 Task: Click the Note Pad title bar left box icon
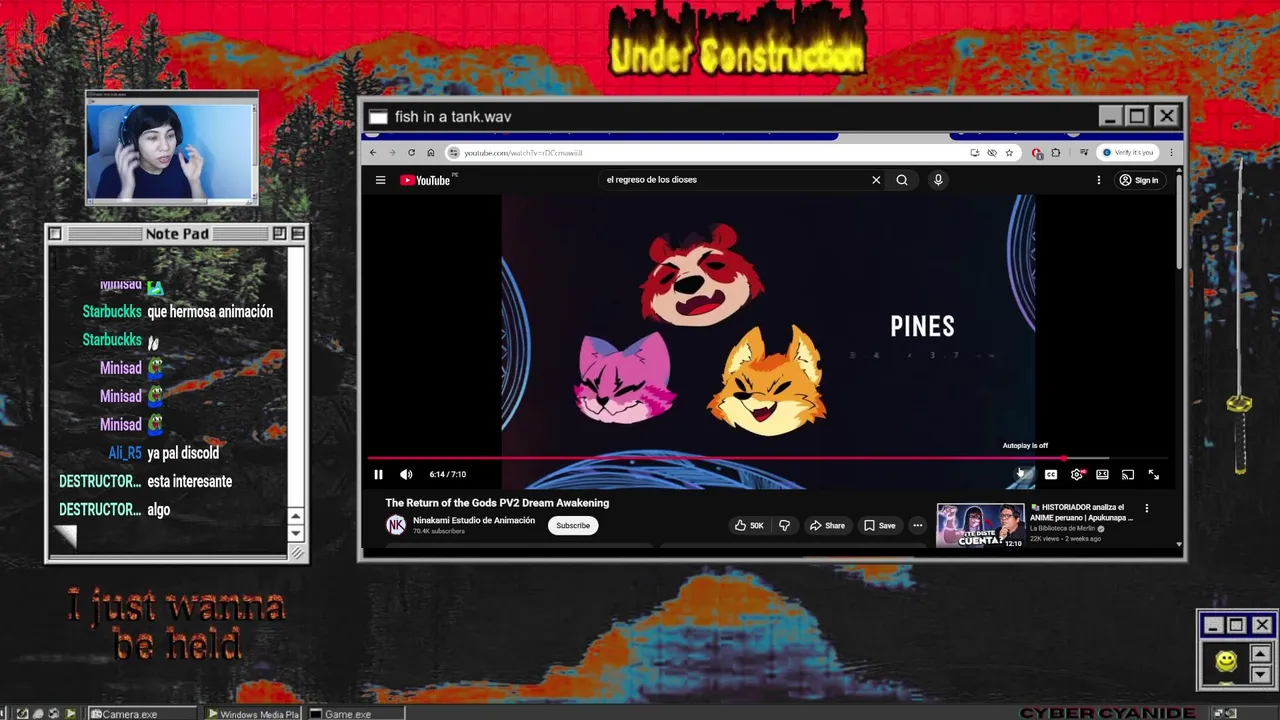(x=55, y=234)
